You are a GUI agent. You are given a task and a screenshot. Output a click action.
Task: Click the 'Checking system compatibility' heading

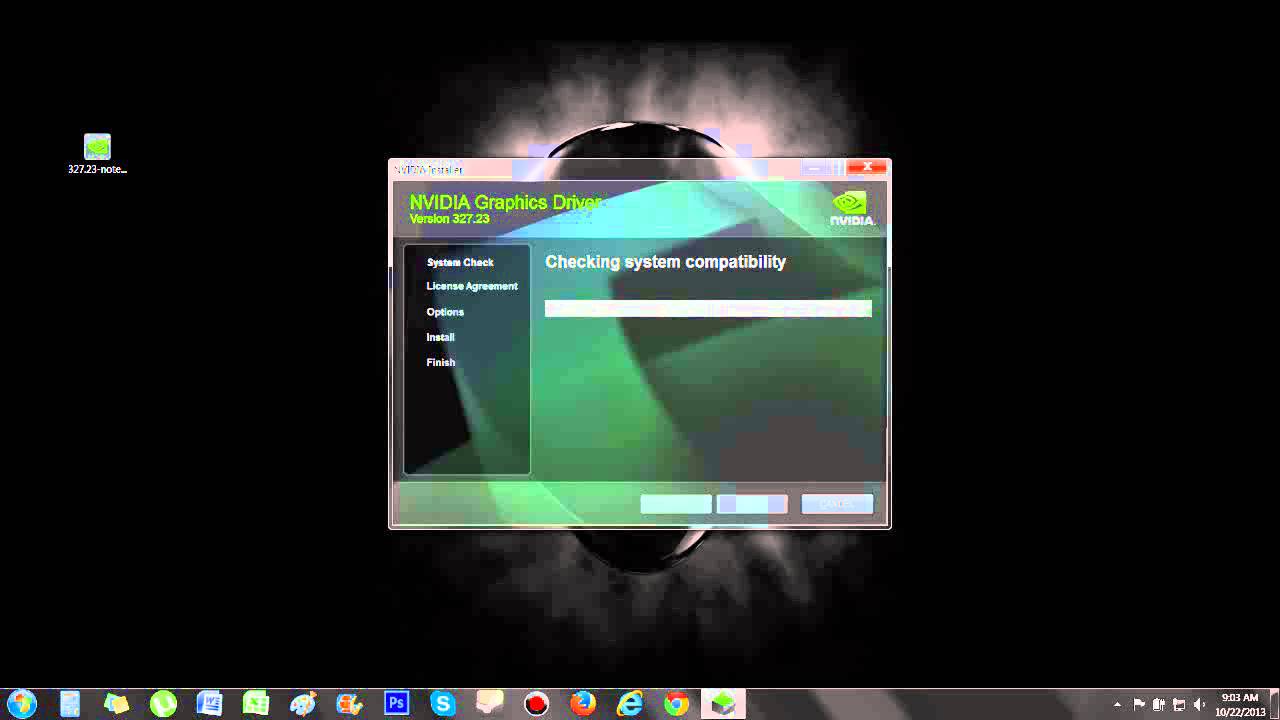pyautogui.click(x=666, y=262)
